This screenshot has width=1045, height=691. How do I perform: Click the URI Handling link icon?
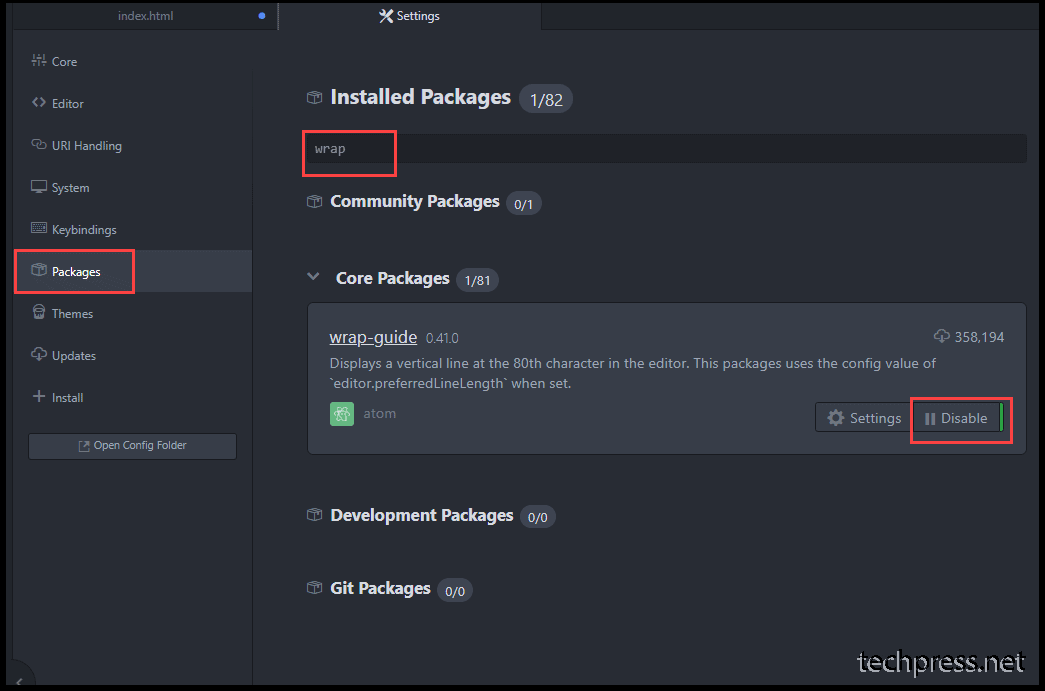point(39,145)
